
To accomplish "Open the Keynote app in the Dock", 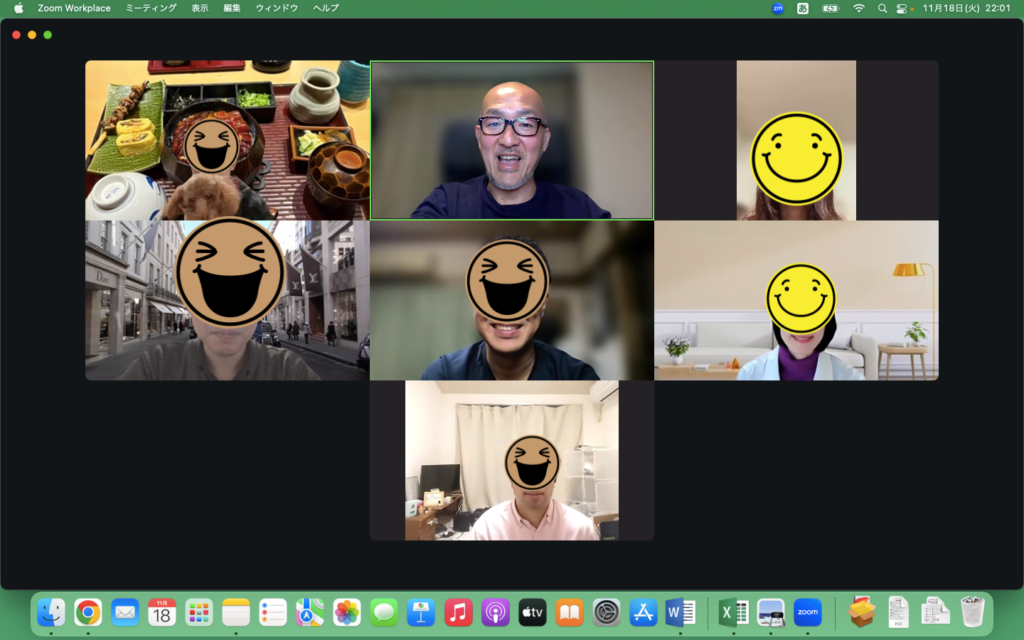I will [421, 612].
